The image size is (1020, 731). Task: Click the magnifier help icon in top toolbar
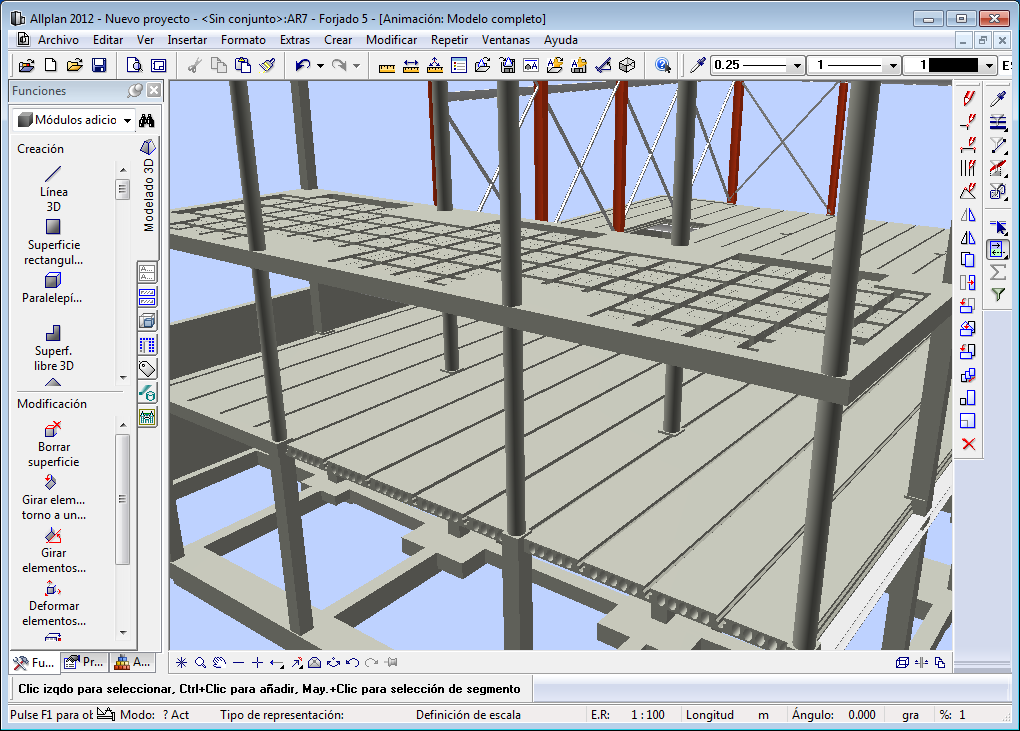[x=663, y=65]
